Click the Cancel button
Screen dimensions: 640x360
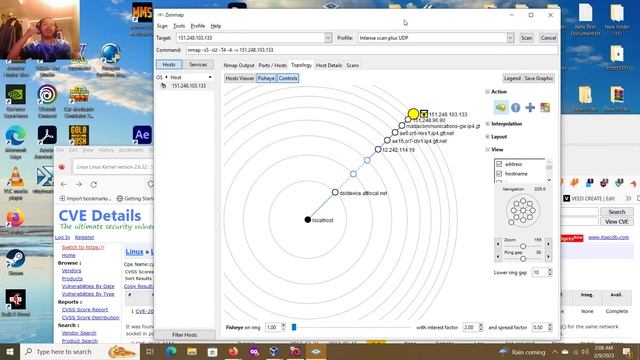548,38
